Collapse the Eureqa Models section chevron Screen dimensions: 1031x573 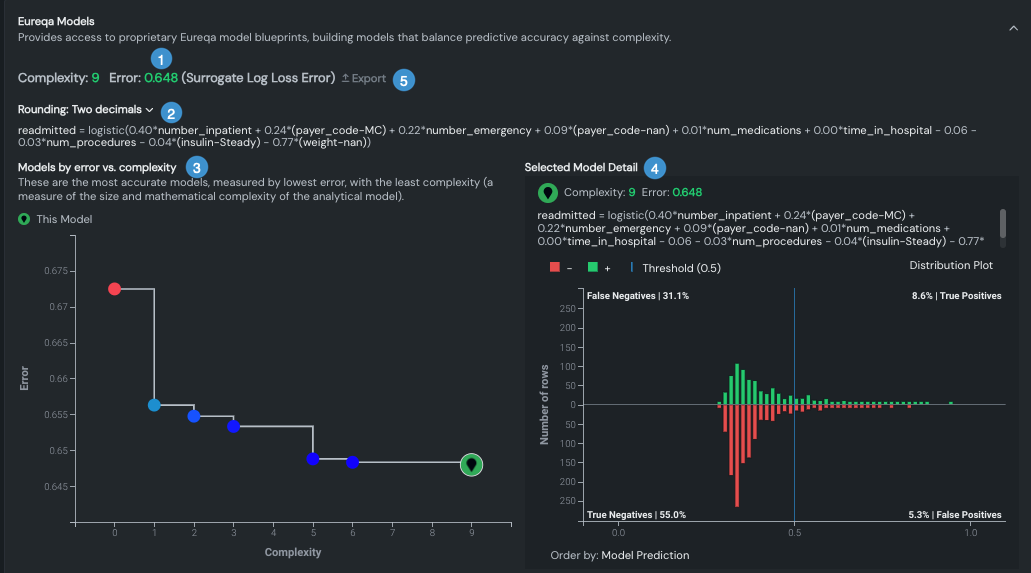click(1013, 29)
